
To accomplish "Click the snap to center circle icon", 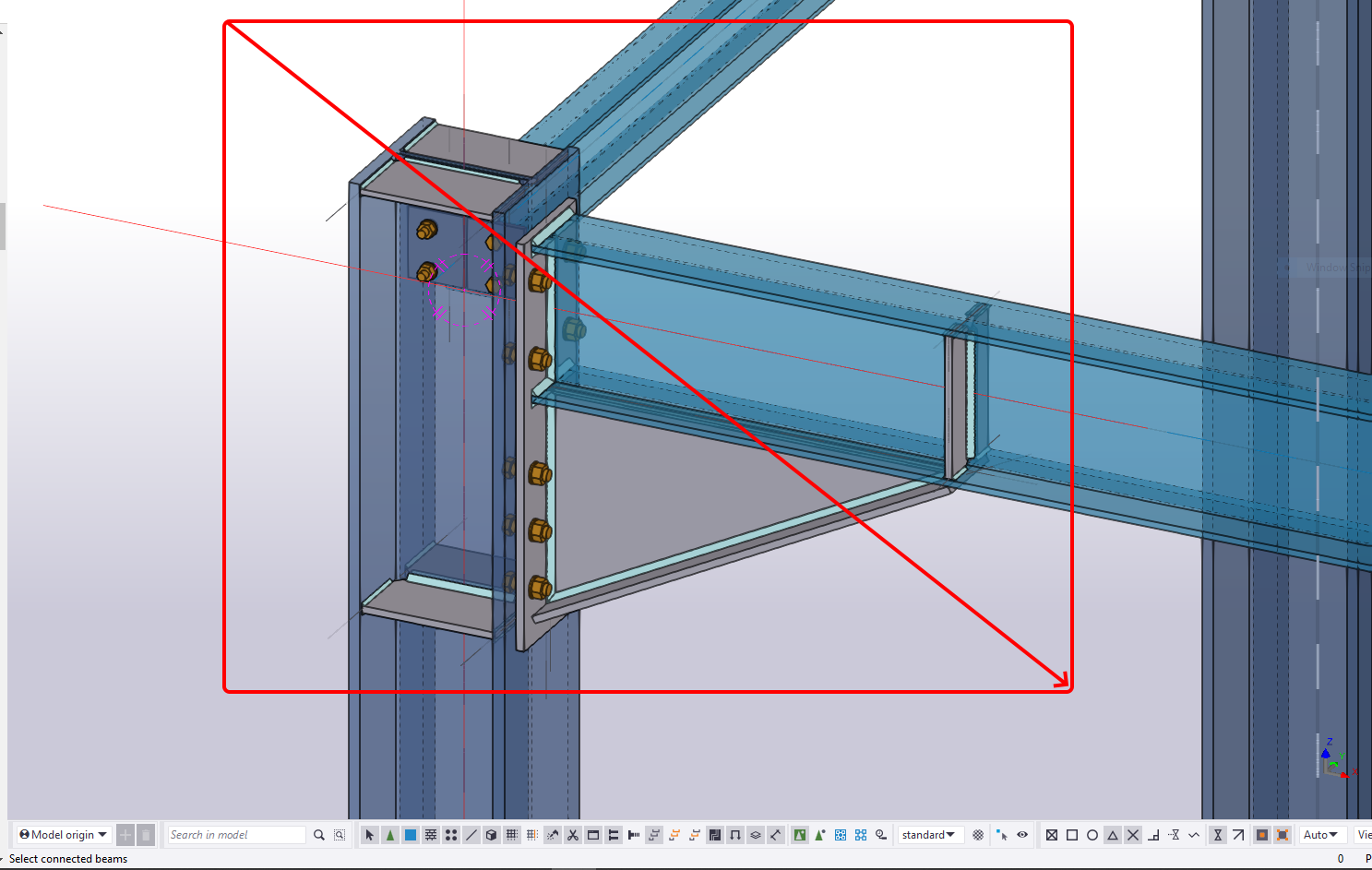I will (x=1092, y=835).
